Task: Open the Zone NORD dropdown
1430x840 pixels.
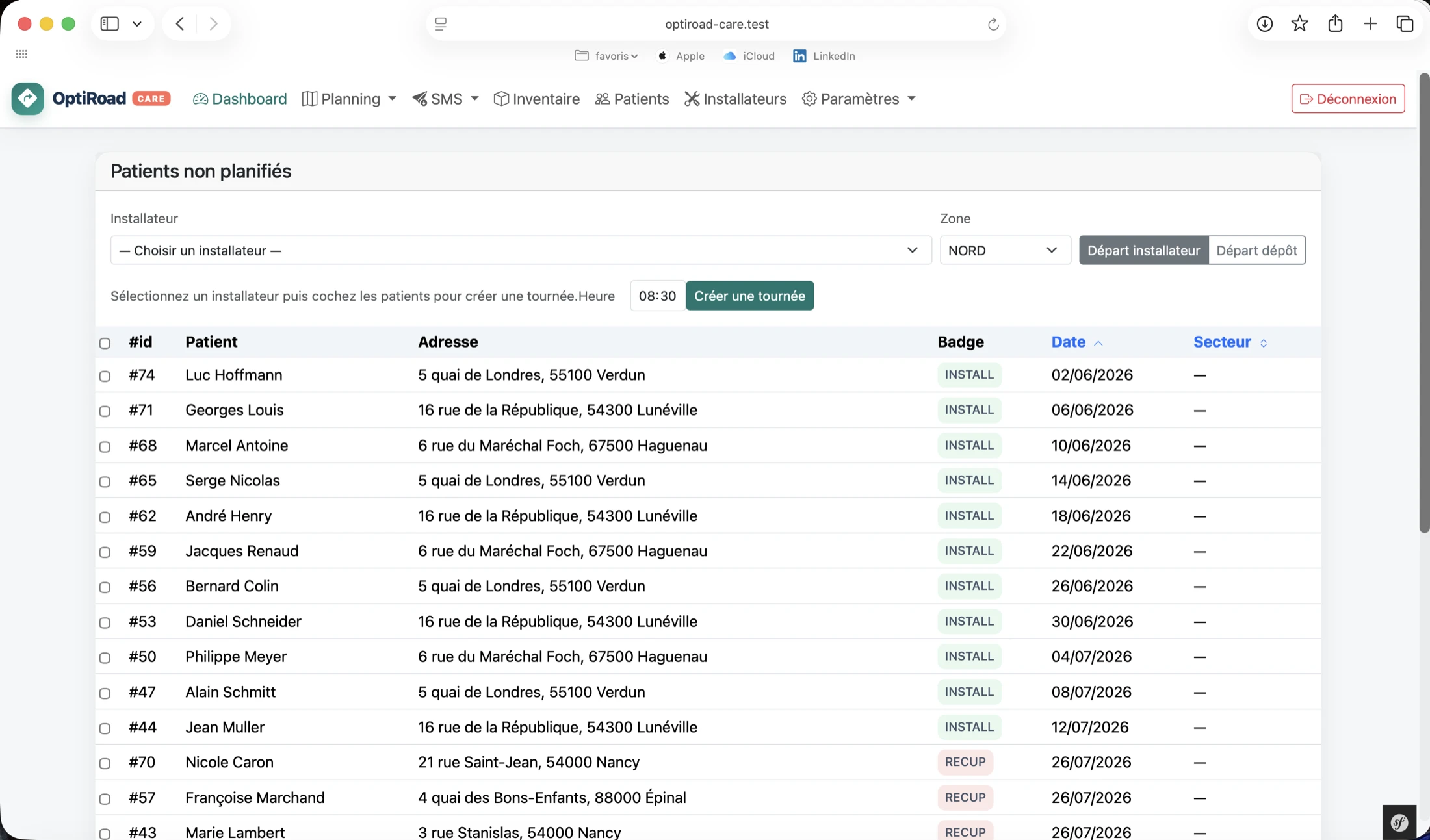Action: [1005, 250]
